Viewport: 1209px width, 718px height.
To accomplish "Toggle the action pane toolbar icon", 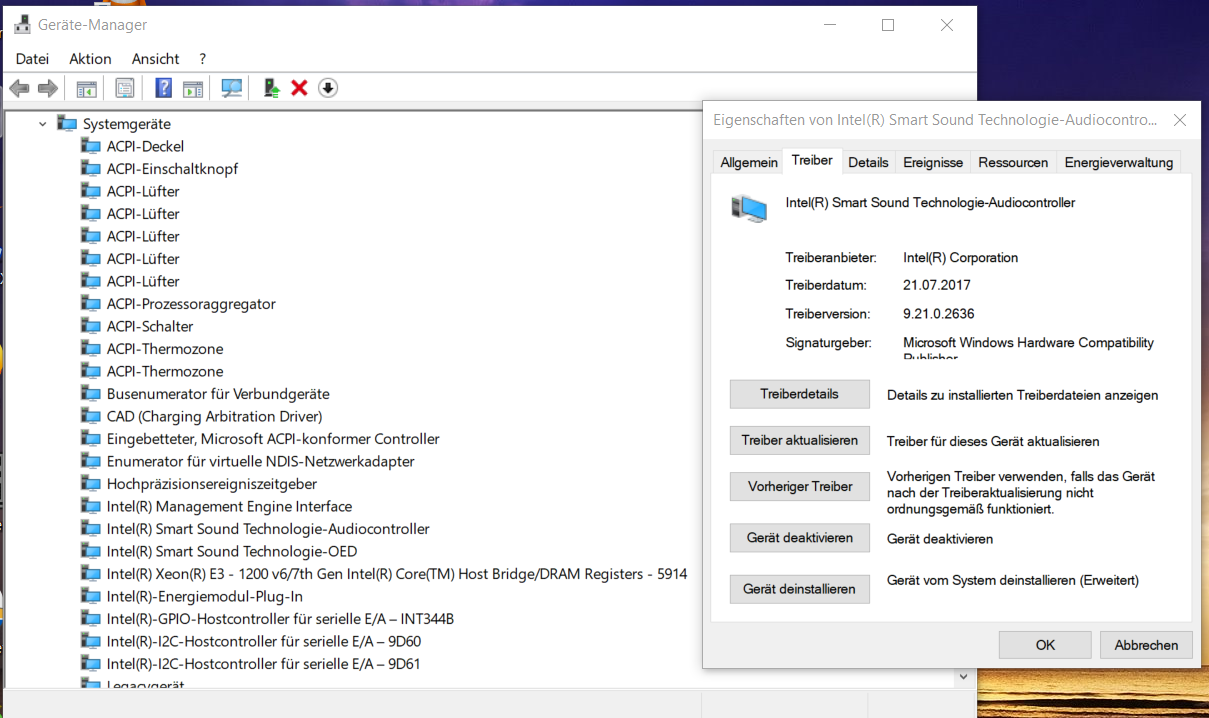I will click(x=193, y=89).
